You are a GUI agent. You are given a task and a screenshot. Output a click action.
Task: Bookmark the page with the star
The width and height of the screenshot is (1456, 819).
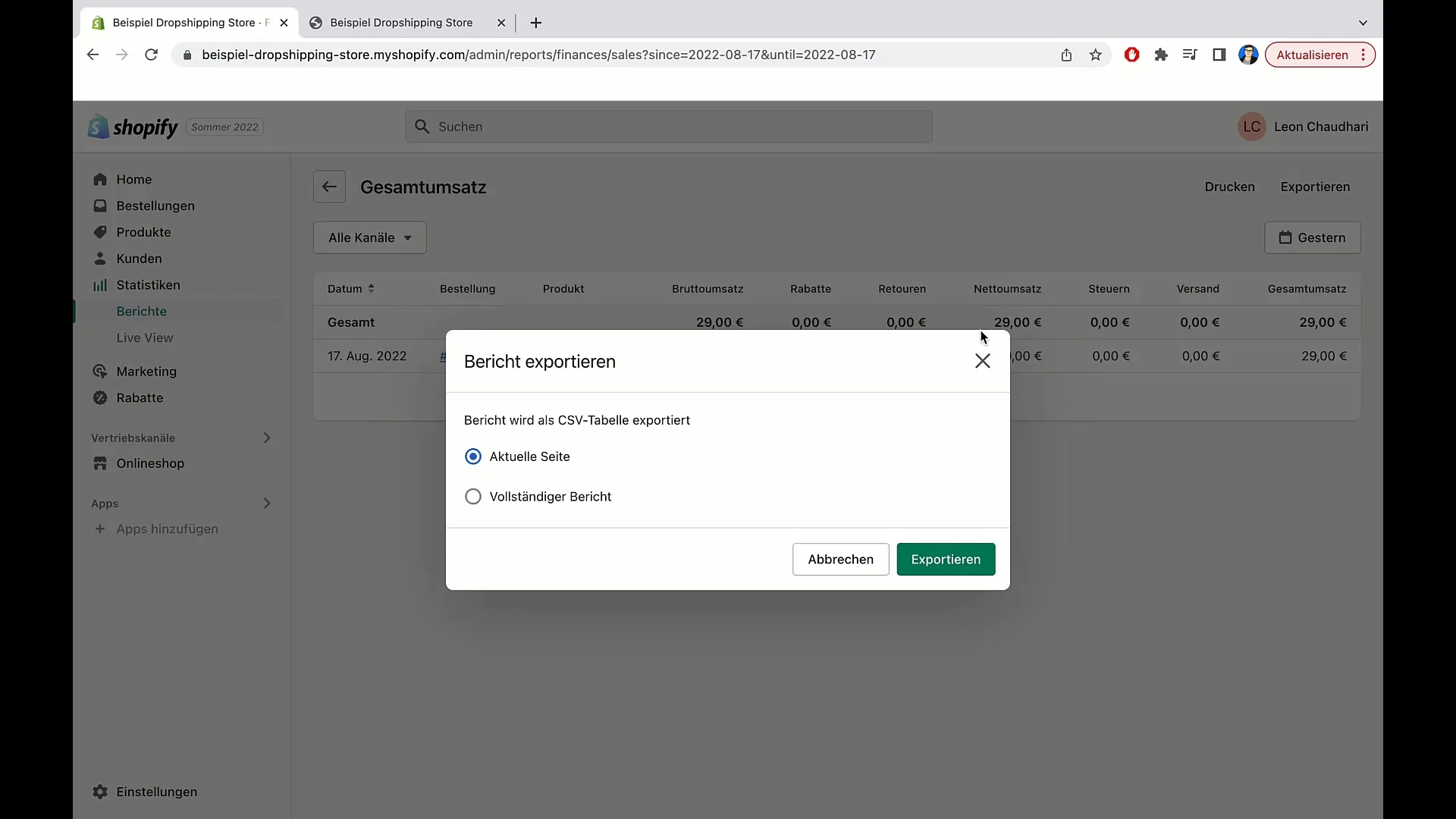tap(1095, 55)
